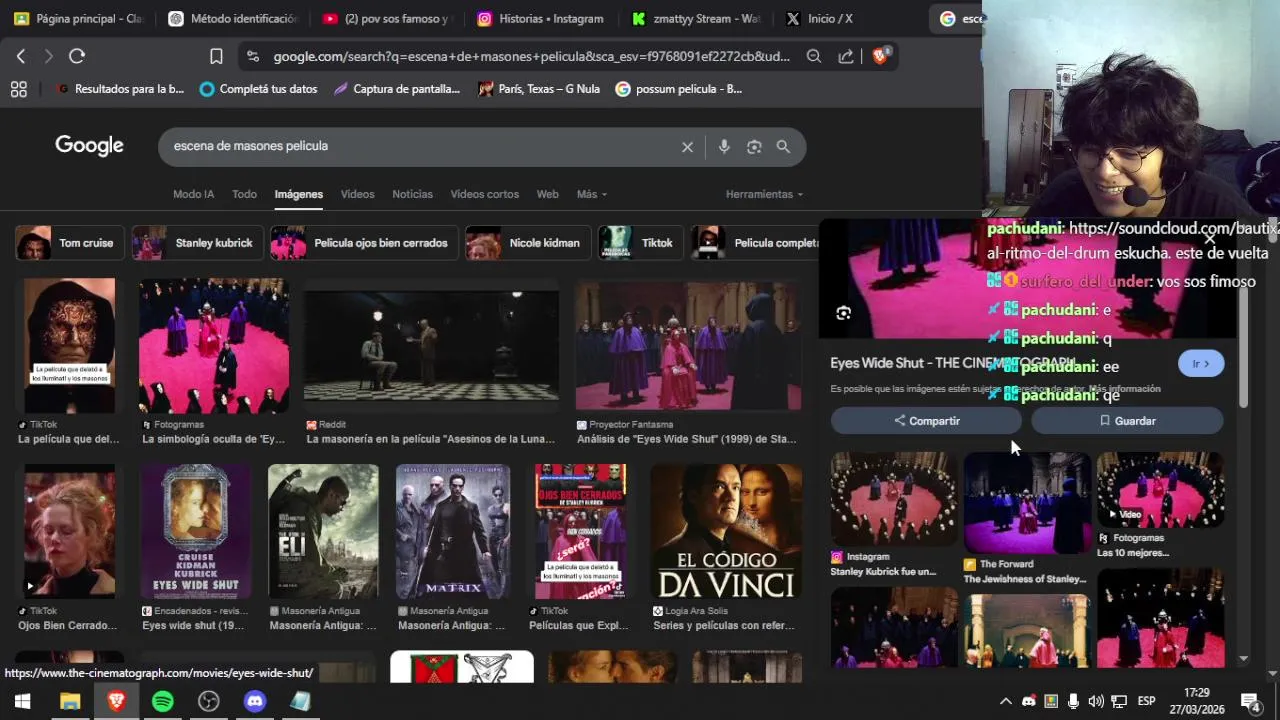Viewport: 1280px width, 720px height.
Task: Open the Instagram Stanley Kubrick related image
Action: [894, 498]
